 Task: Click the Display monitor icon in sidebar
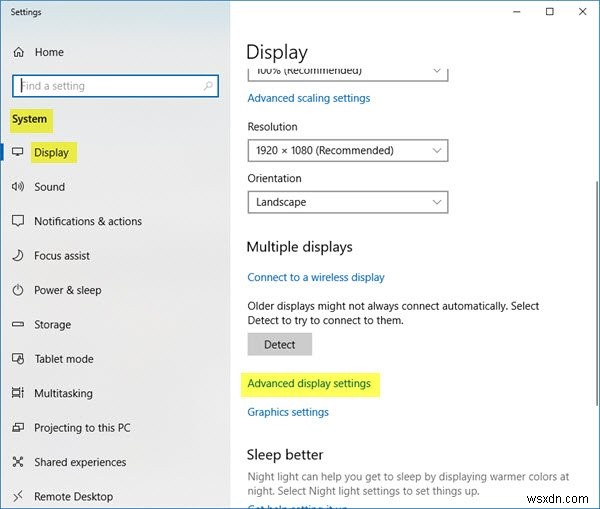(18, 152)
